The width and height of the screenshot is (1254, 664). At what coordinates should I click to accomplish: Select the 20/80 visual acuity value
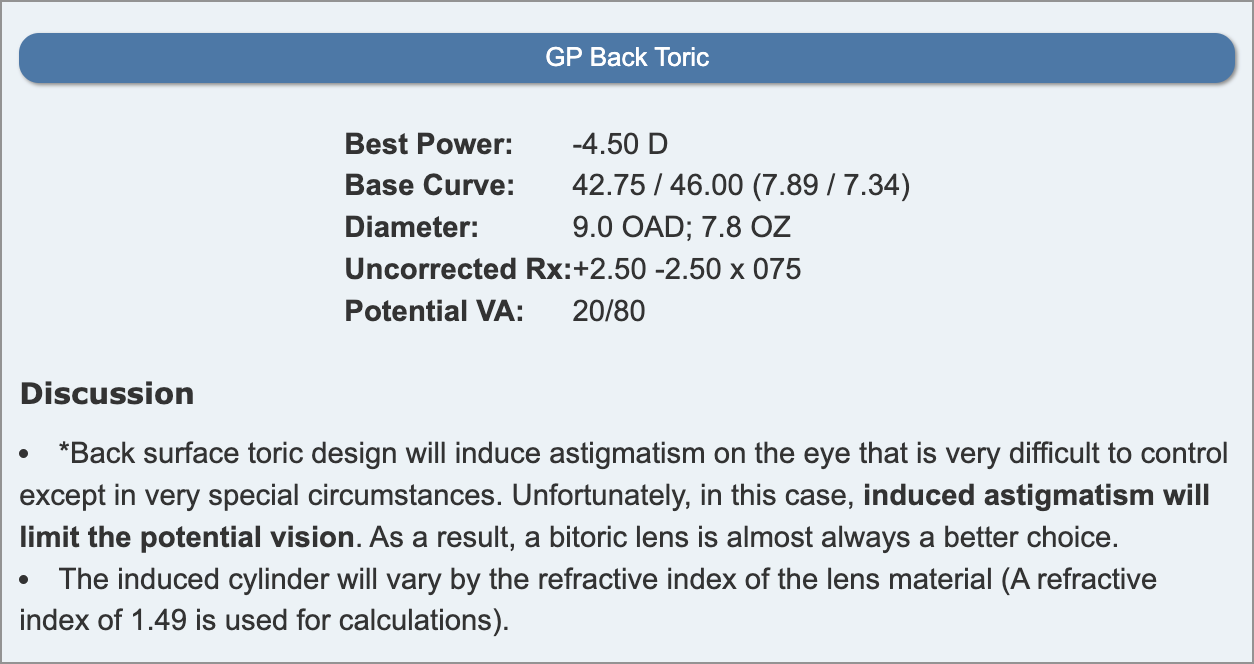coord(609,312)
